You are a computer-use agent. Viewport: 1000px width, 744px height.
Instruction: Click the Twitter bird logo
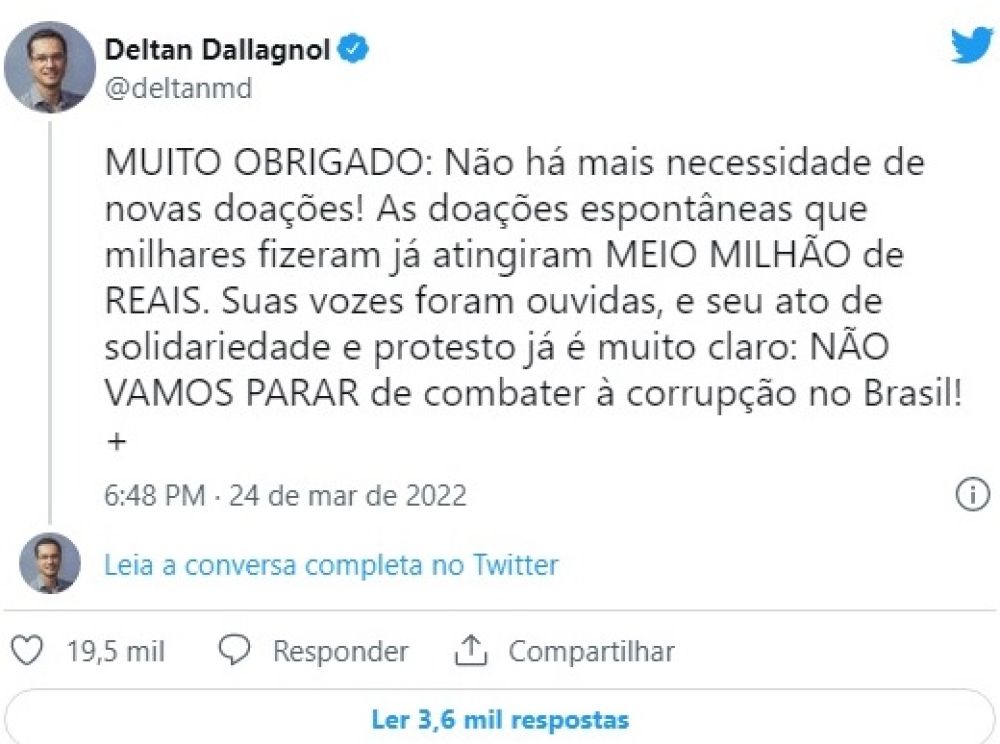971,46
